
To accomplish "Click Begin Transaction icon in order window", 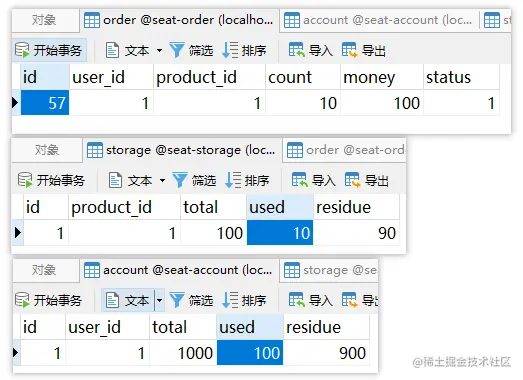I will click(x=22, y=50).
